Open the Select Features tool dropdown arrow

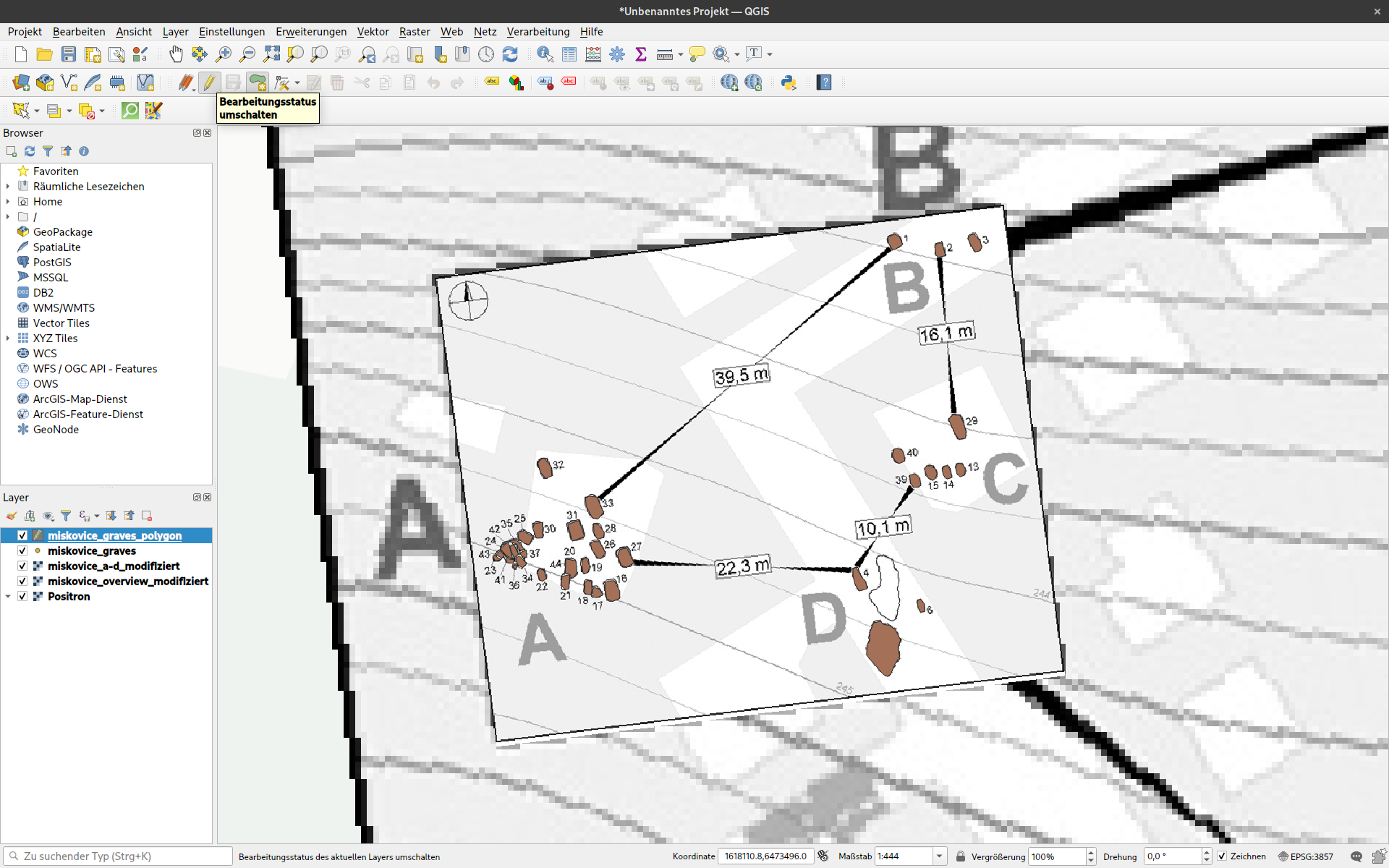pyautogui.click(x=37, y=111)
